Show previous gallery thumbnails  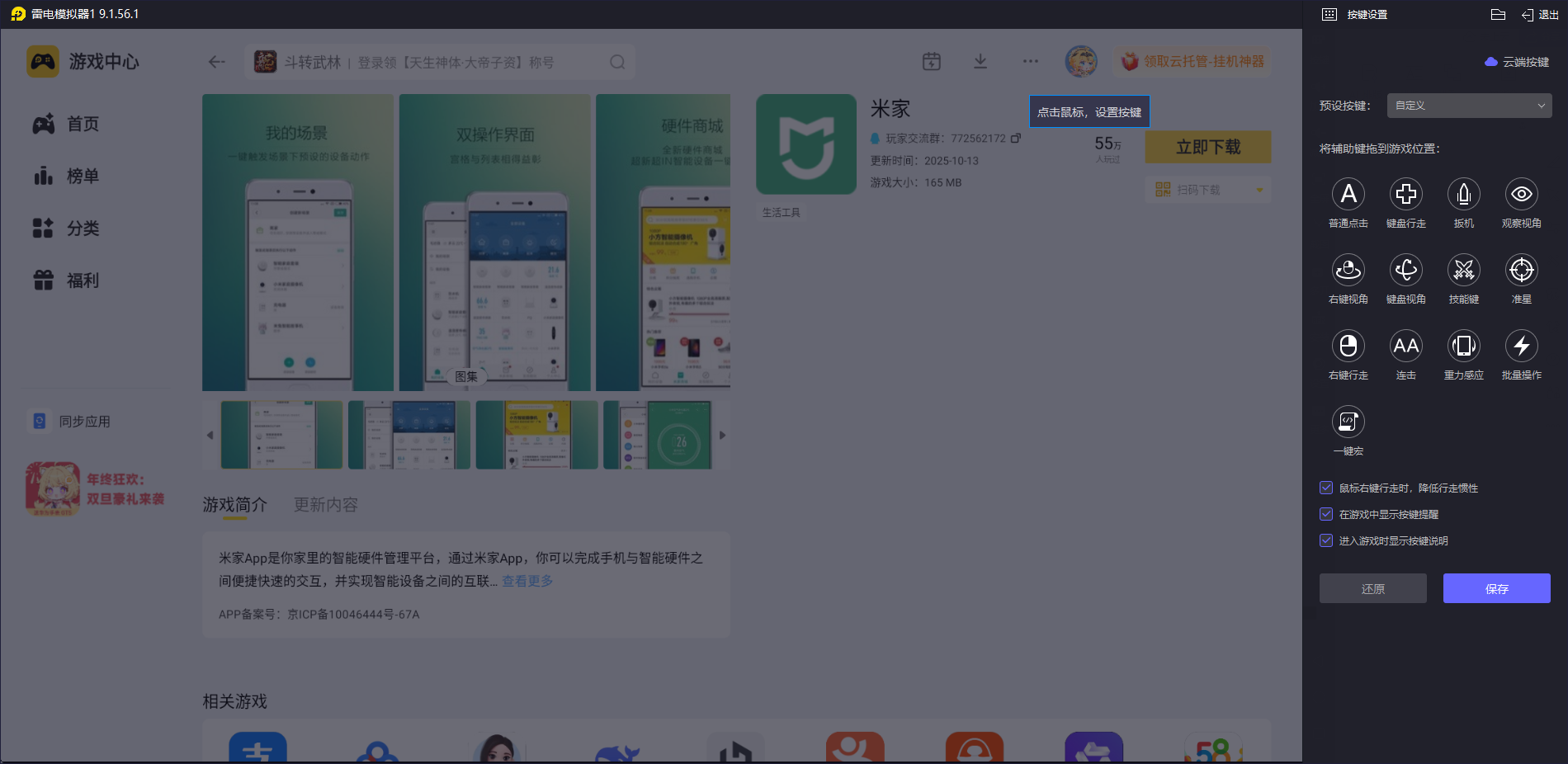point(210,435)
